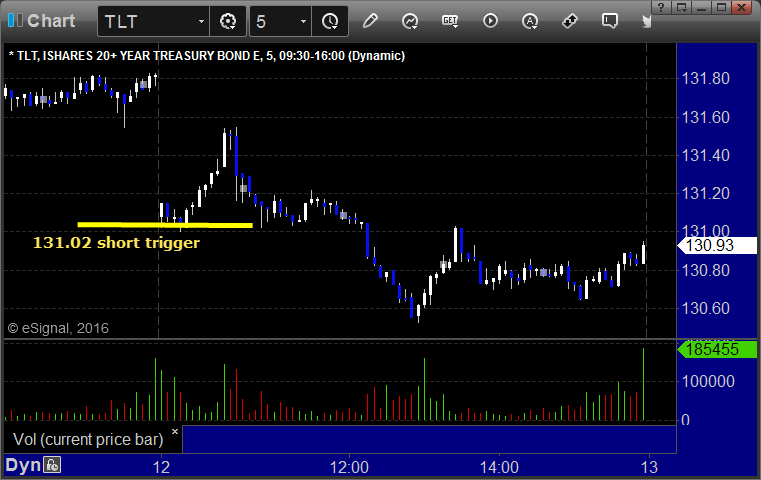Viewport: 761px width, 480px height.
Task: Click the 130.80 price axis label
Action: tap(705, 270)
